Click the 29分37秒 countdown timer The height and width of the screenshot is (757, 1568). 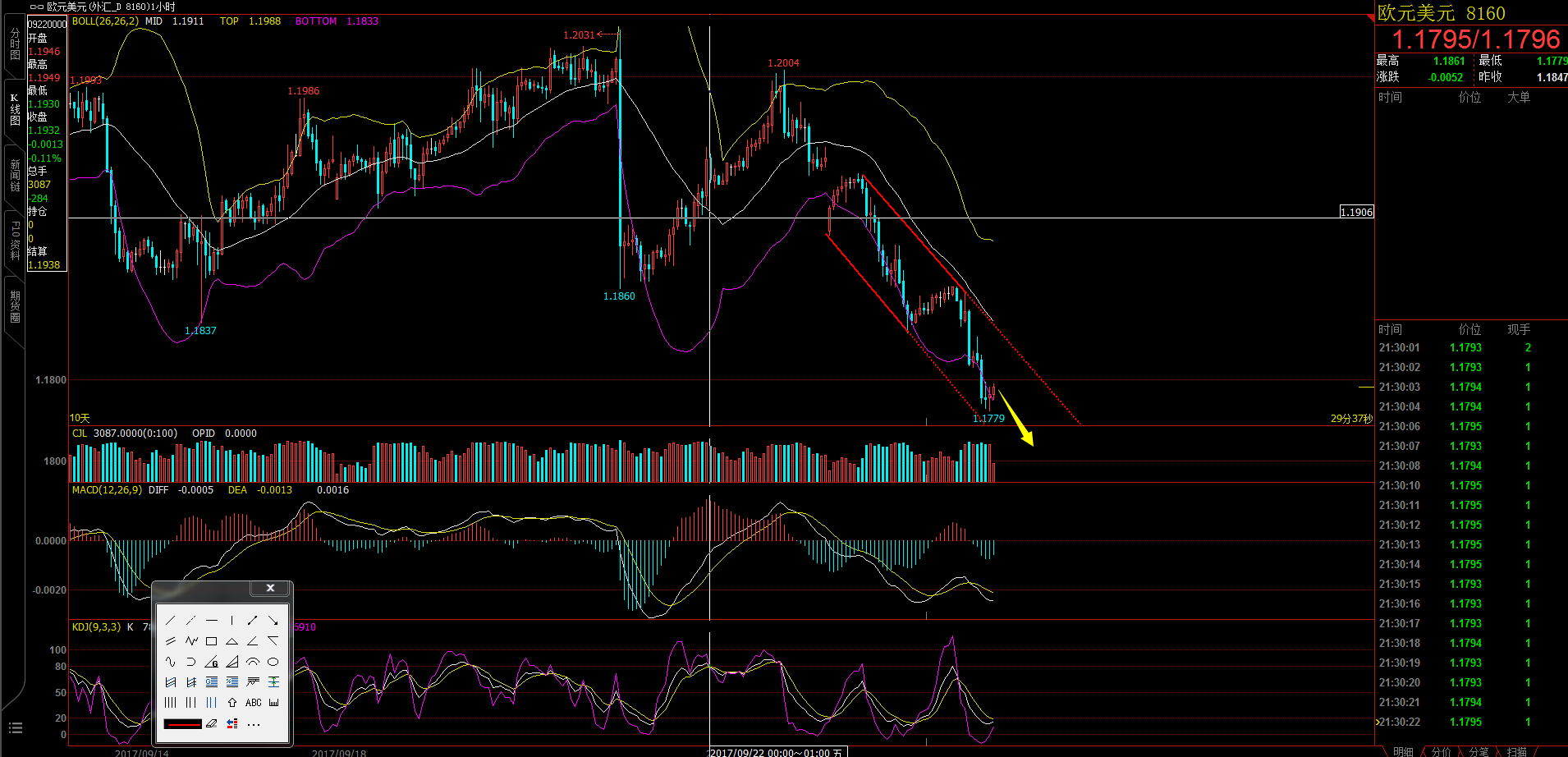(1351, 419)
